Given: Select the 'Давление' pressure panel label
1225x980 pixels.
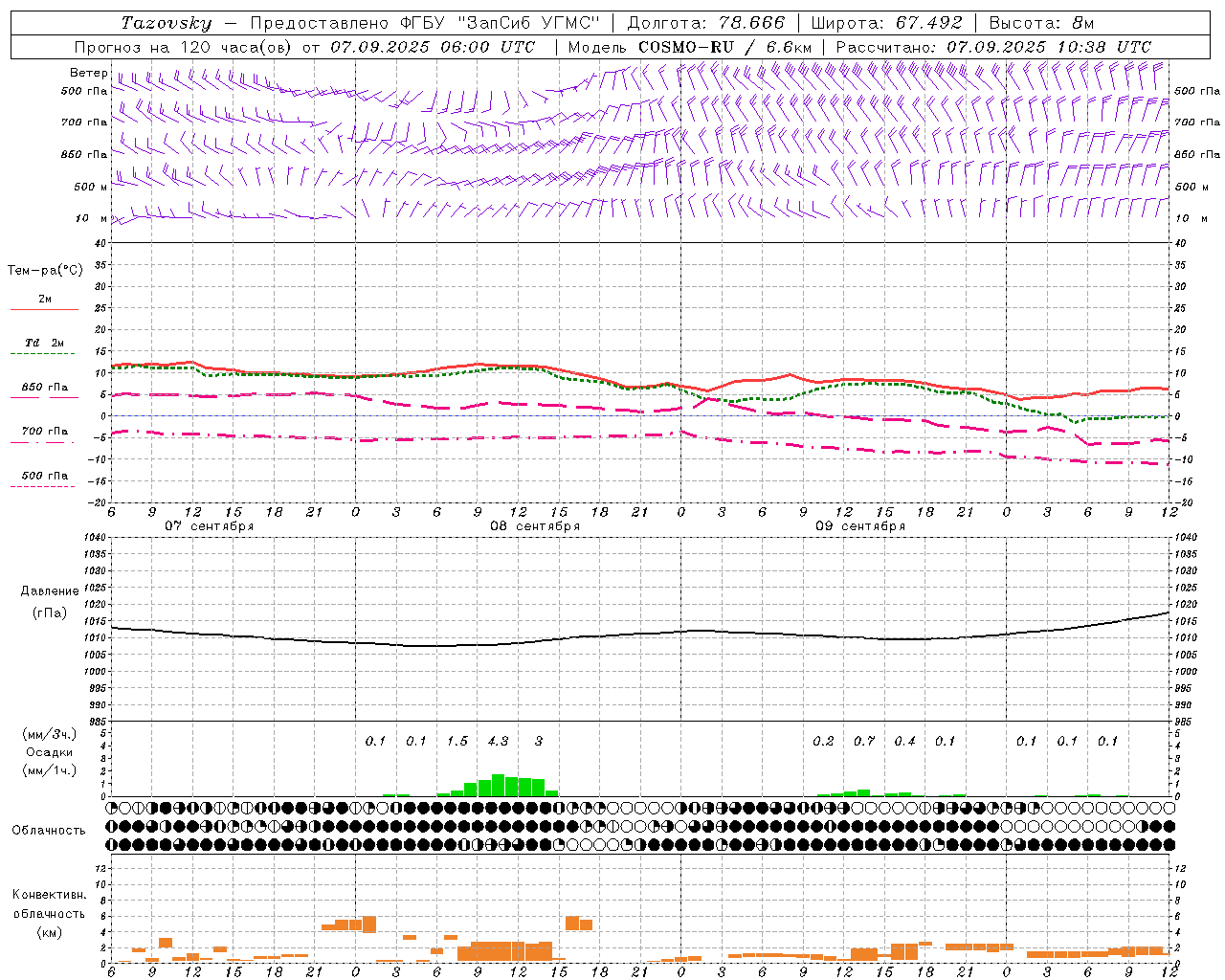Looking at the screenshot, I should (x=50, y=591).
